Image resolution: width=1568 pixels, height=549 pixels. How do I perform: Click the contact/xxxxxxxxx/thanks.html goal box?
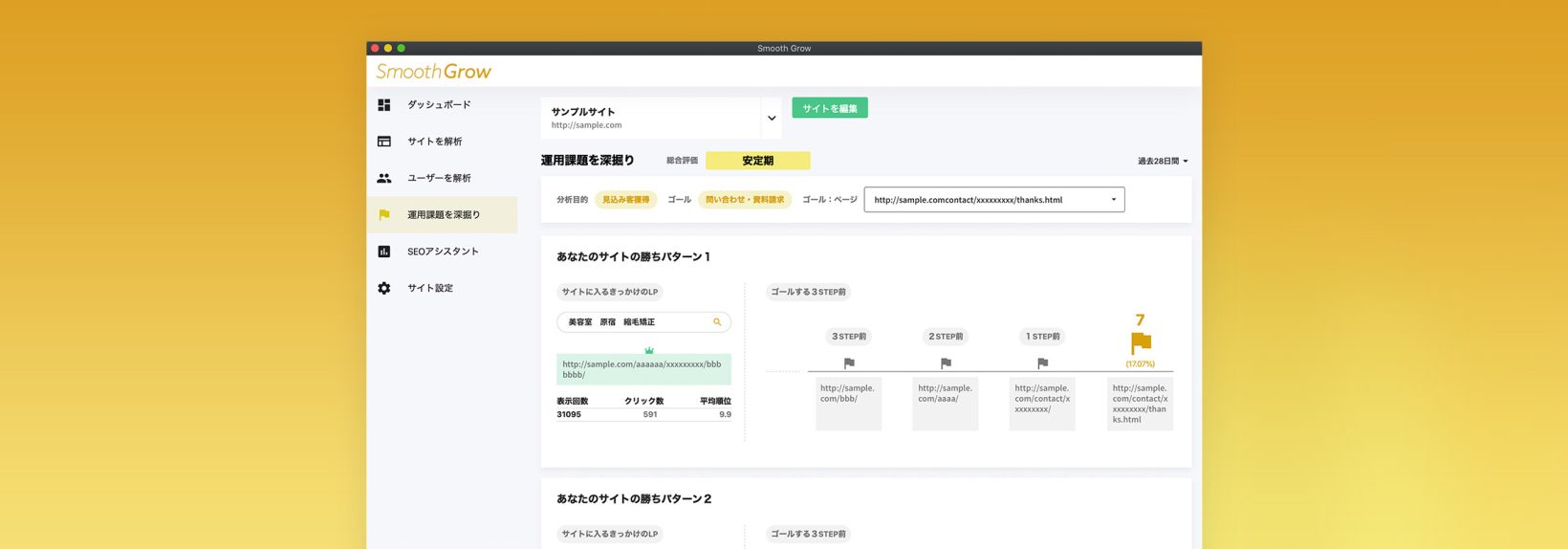tap(1140, 404)
